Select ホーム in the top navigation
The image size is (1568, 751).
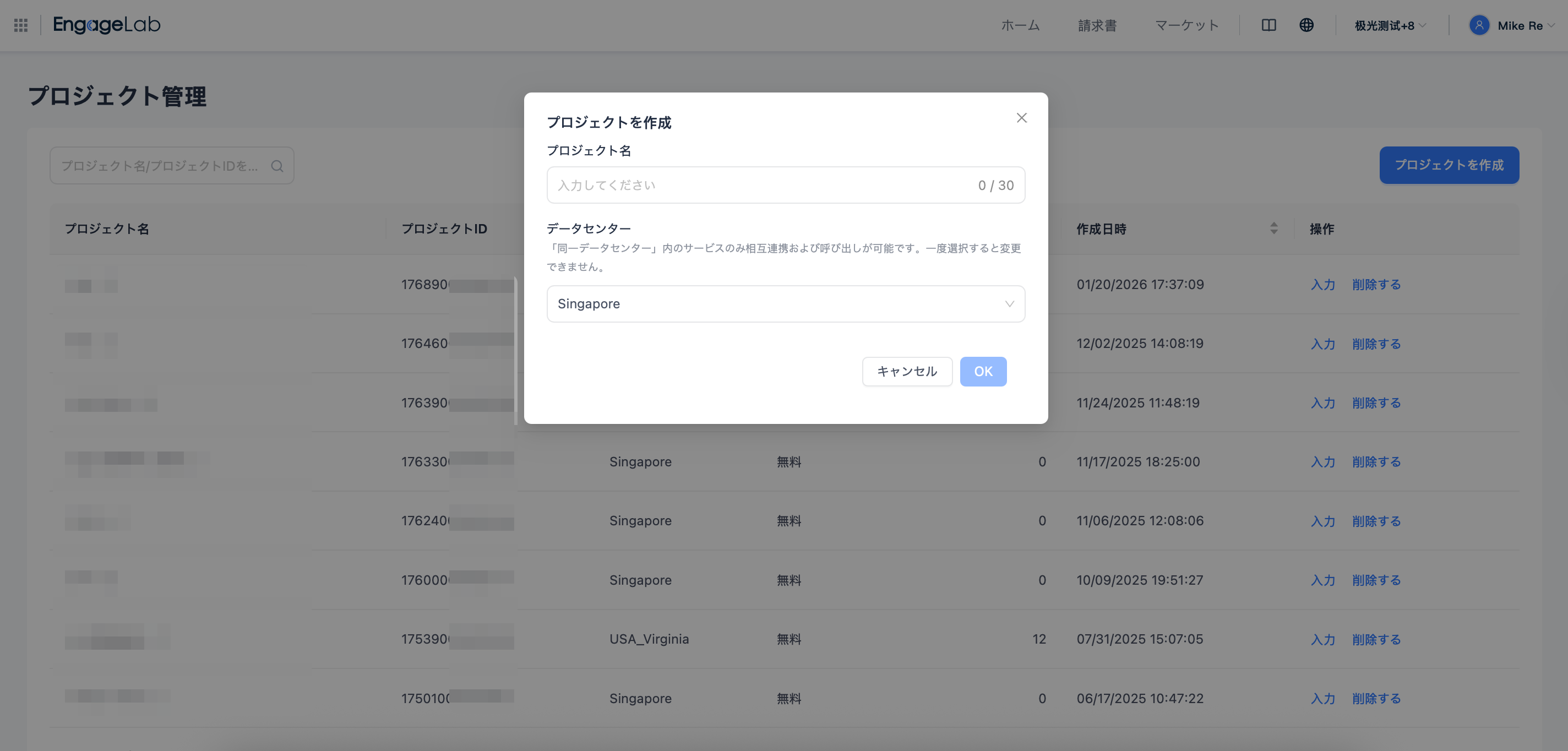pos(1020,25)
